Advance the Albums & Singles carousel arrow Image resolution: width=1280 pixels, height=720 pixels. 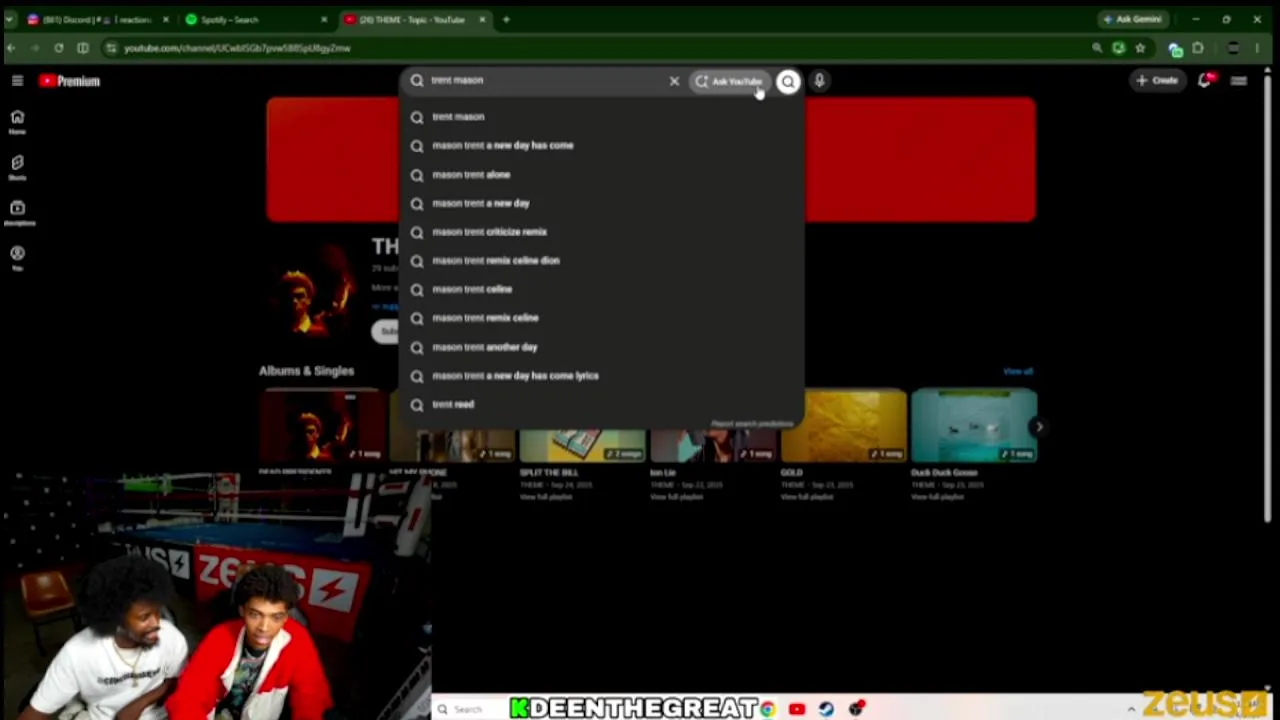coord(1039,427)
